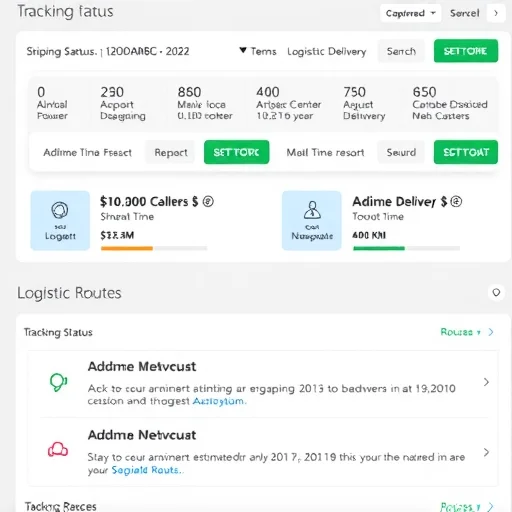Click the arrow button at top right corner
512x512 pixels.
click(496, 13)
